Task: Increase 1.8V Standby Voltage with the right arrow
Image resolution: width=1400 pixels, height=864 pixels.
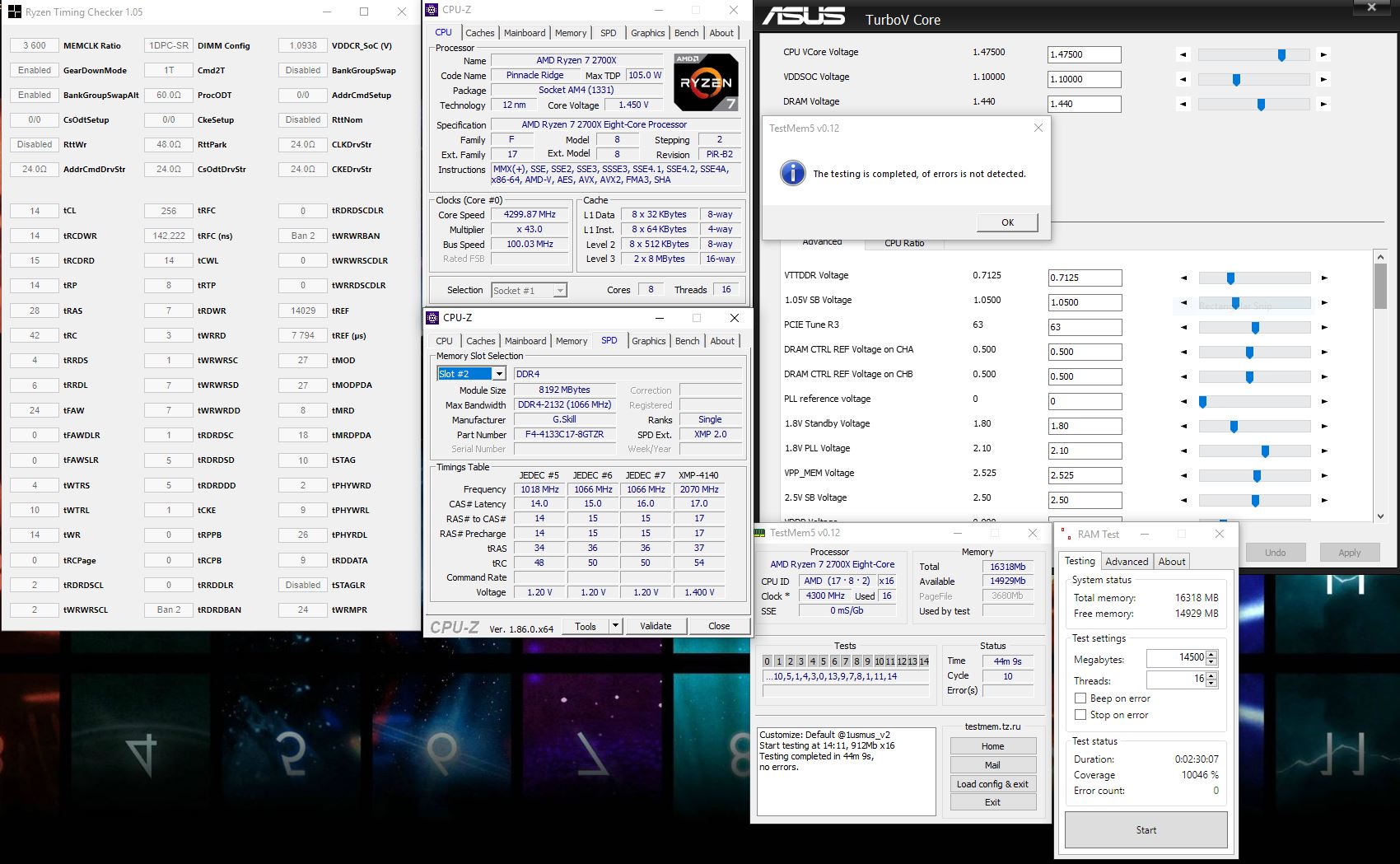Action: 1324,427
